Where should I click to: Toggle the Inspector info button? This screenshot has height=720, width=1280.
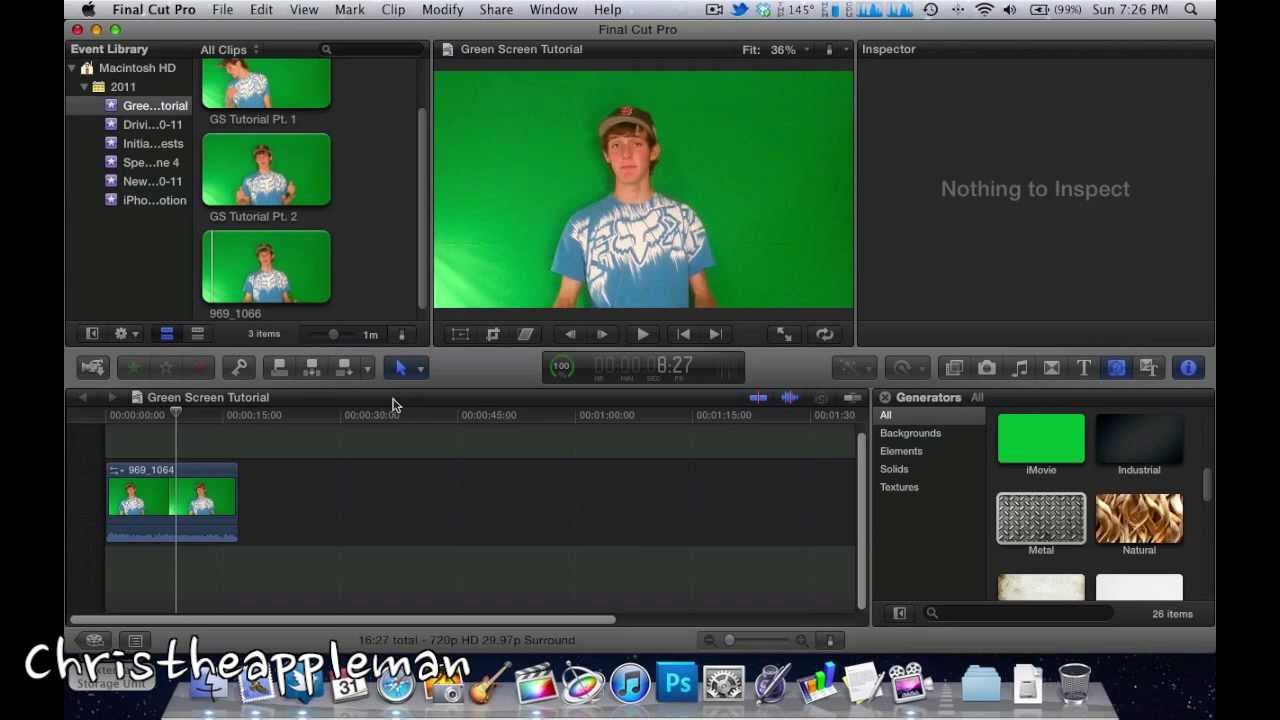1188,368
